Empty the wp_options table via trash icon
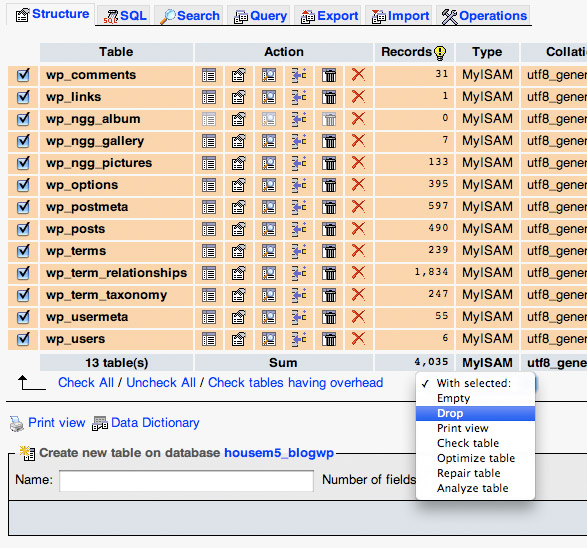 tap(329, 186)
